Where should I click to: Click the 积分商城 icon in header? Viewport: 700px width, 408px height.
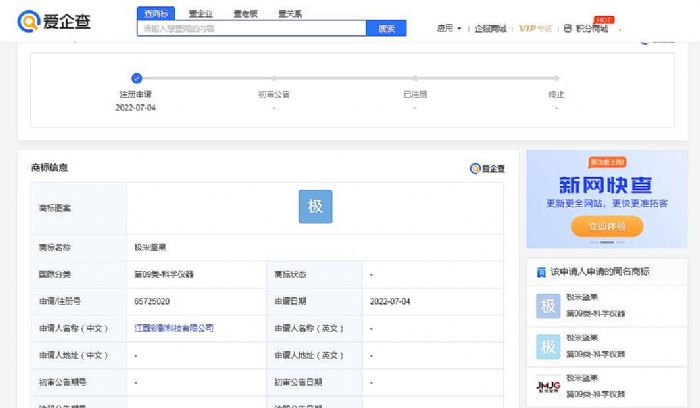point(568,28)
